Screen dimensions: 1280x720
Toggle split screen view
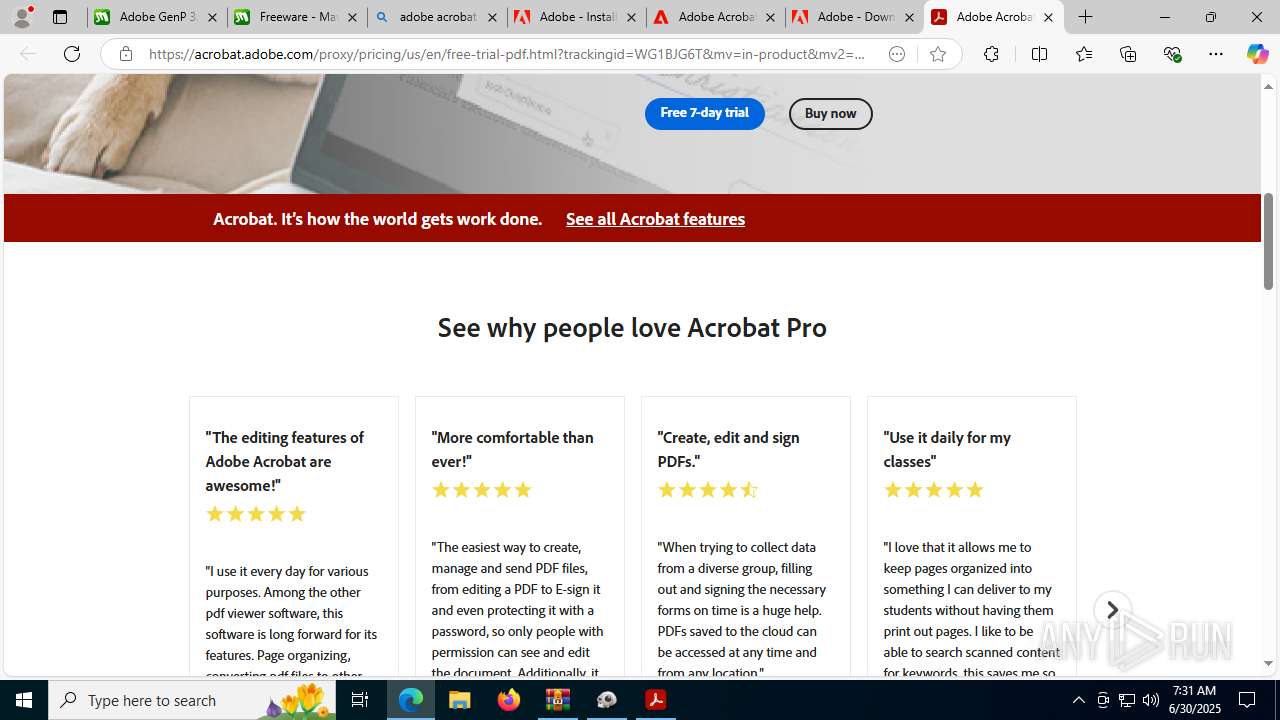1039,54
